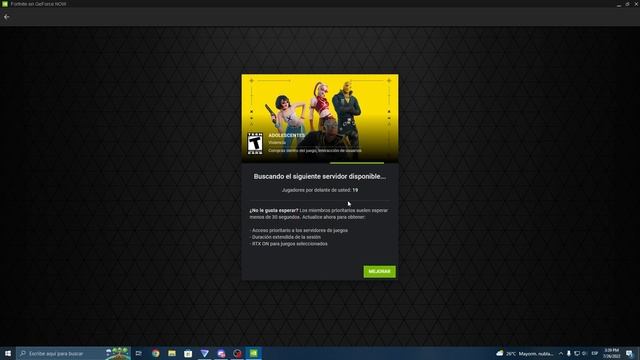The image size is (640, 360).
Task: Open File Explorer from the taskbar
Action: click(x=172, y=353)
